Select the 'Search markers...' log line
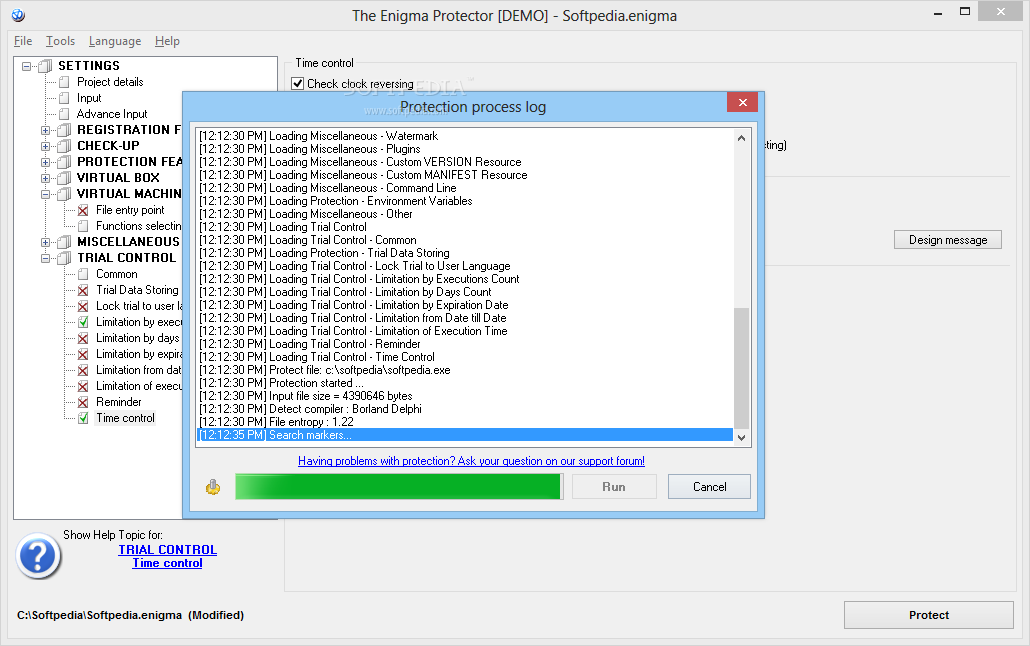Viewport: 1030px width, 646px height. pos(465,435)
